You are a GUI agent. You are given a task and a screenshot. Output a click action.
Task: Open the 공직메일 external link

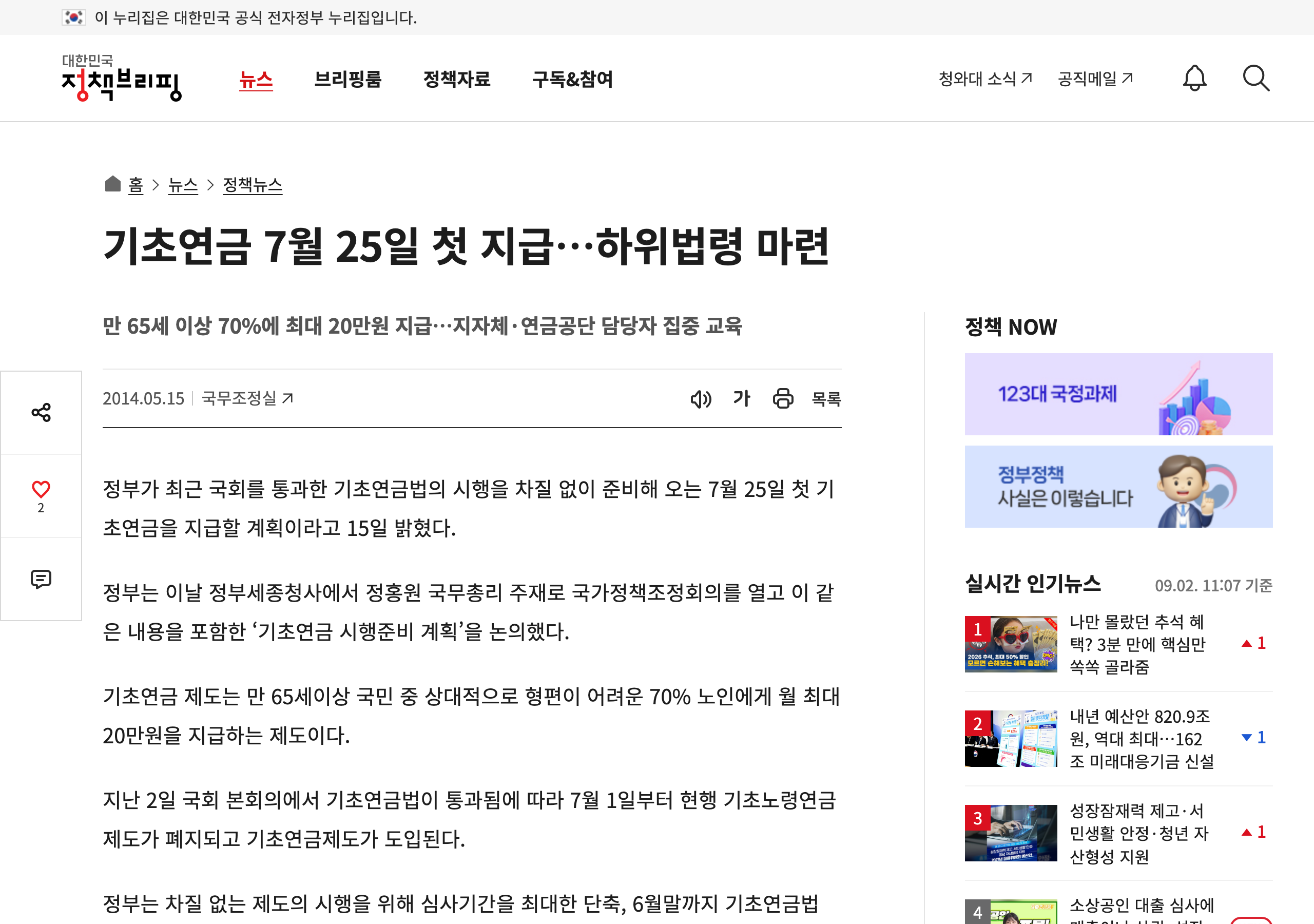click(1095, 79)
